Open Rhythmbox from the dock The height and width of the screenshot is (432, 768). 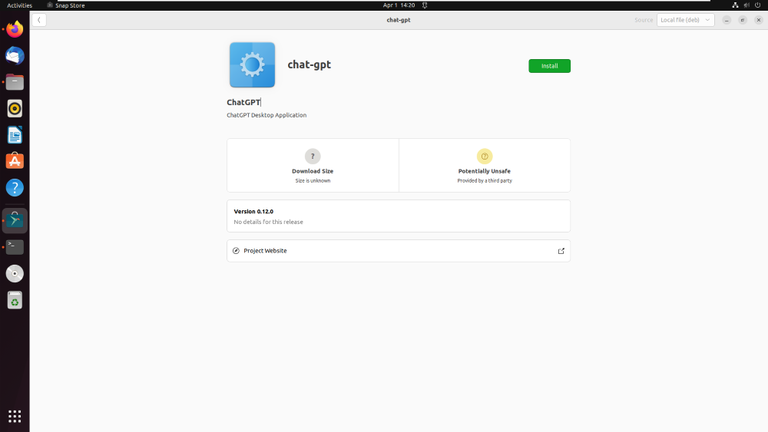pyautogui.click(x=15, y=109)
